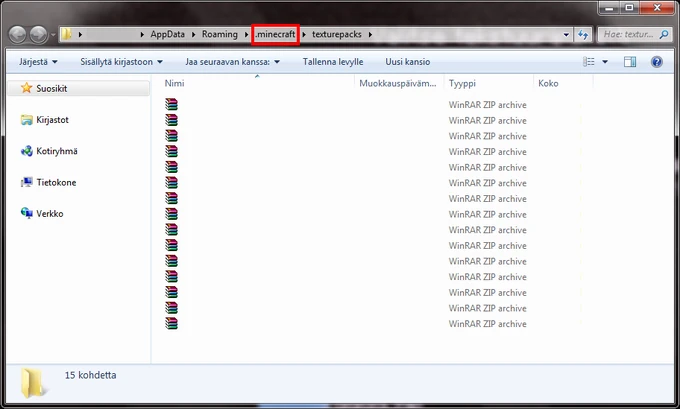680x409 pixels.
Task: Click the magnifier search icon
Action: point(664,34)
